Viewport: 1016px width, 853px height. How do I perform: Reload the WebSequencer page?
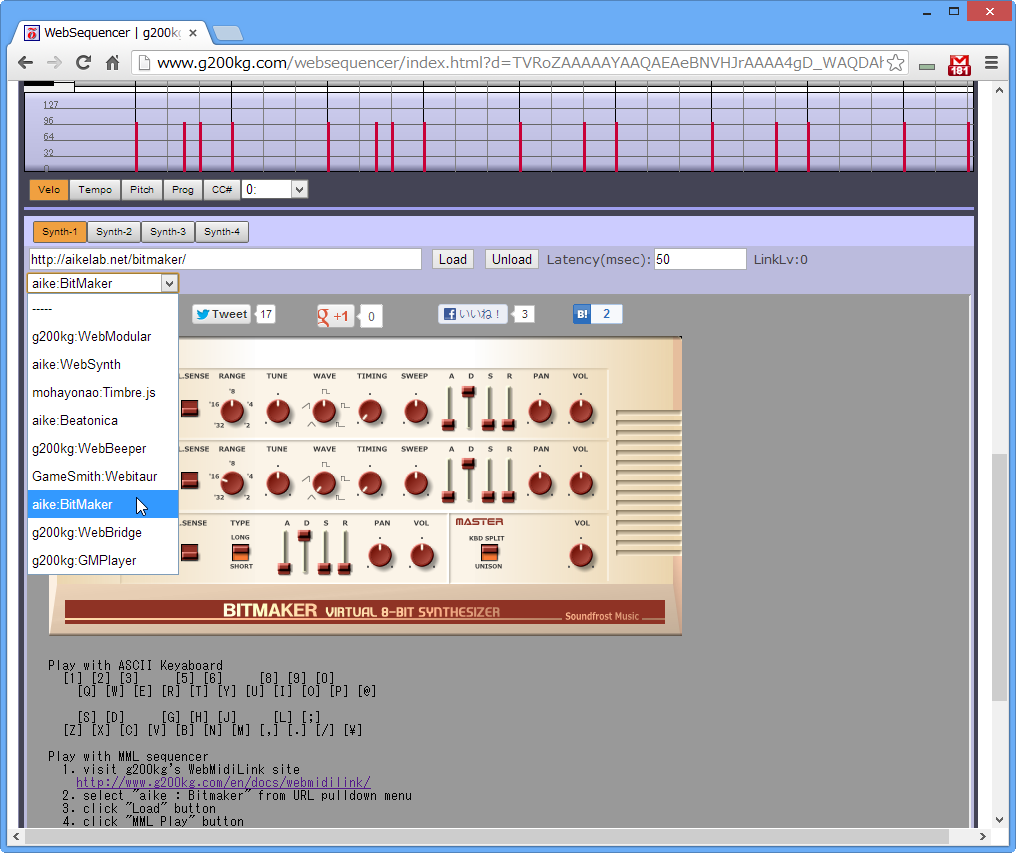pyautogui.click(x=83, y=62)
